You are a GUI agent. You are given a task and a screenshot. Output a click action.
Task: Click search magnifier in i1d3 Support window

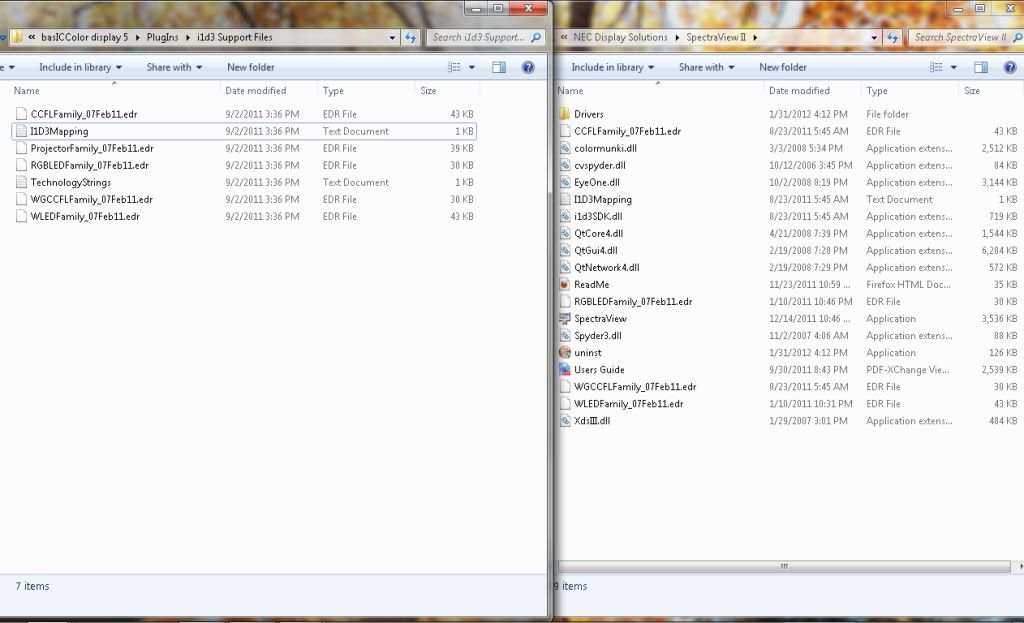tap(536, 37)
